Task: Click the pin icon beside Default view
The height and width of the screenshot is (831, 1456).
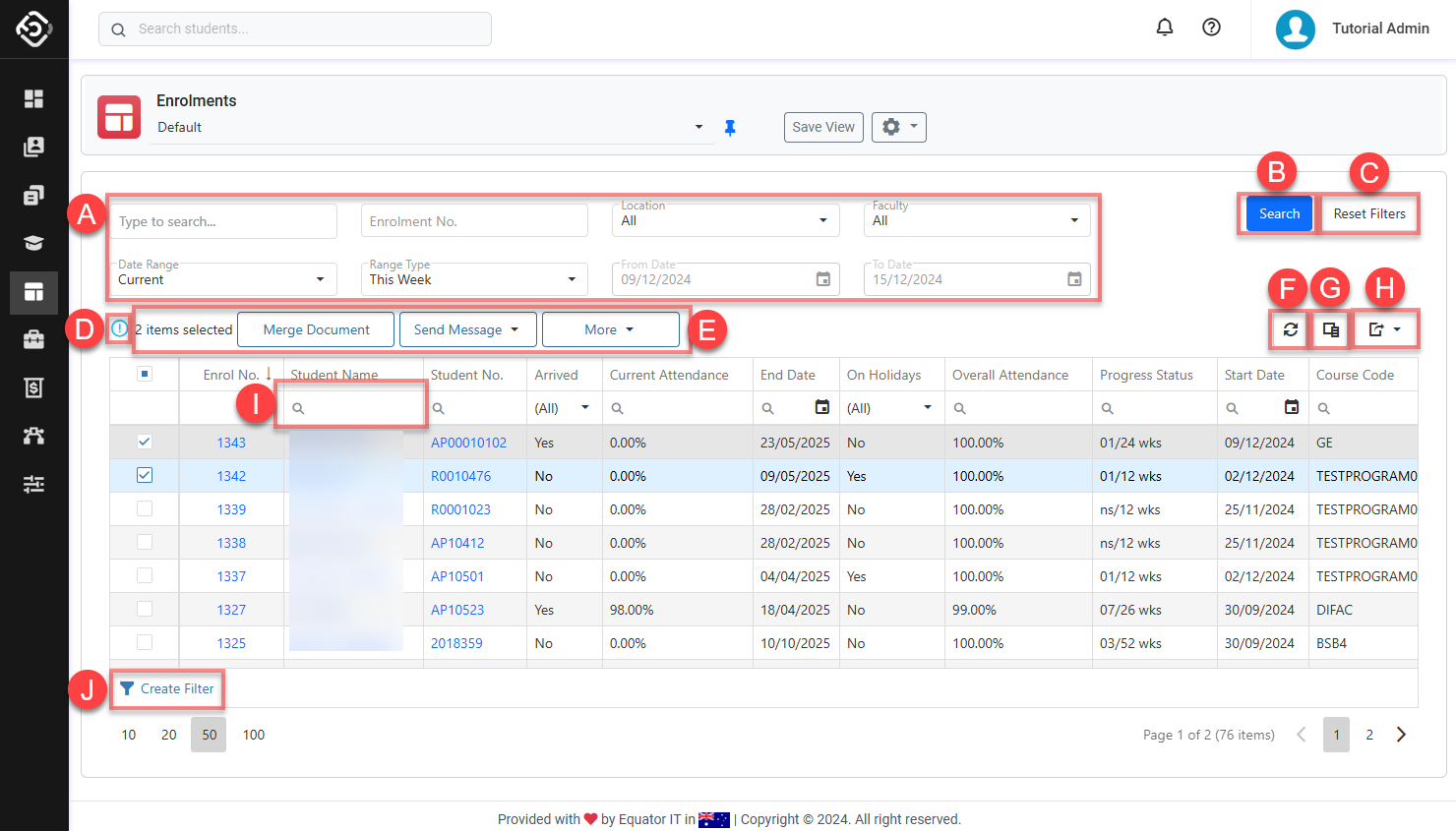Action: [x=730, y=128]
